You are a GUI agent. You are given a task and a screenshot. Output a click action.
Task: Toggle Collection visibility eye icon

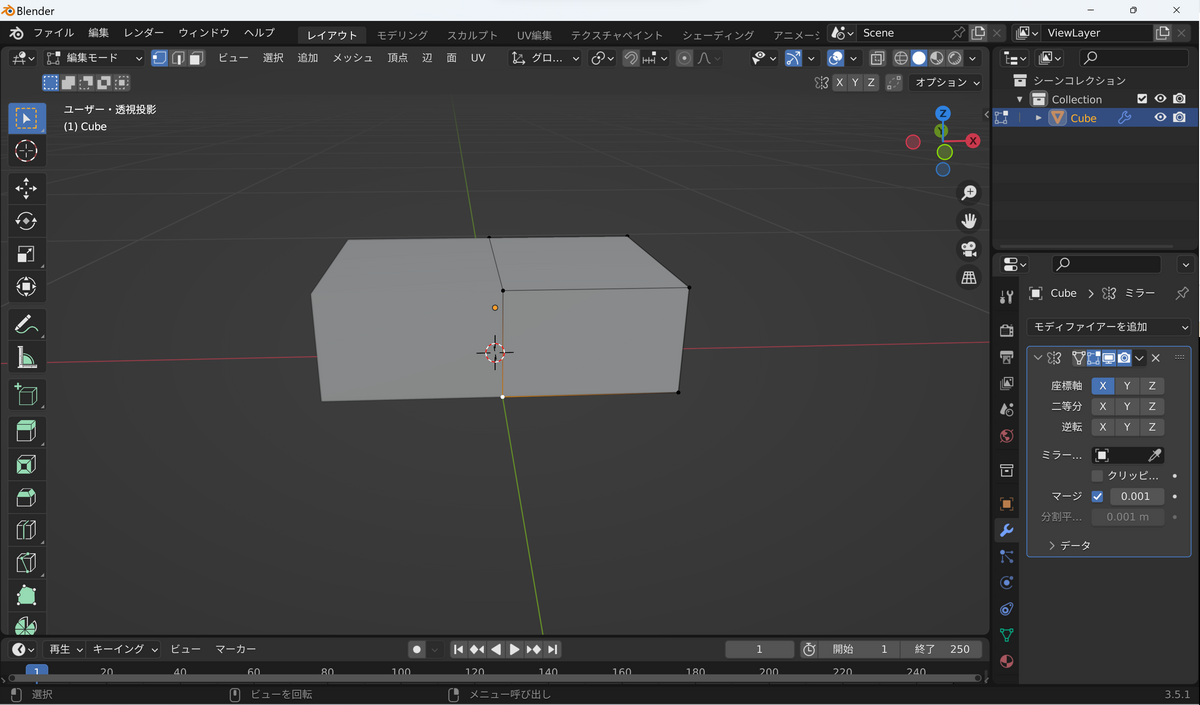[x=1161, y=99]
